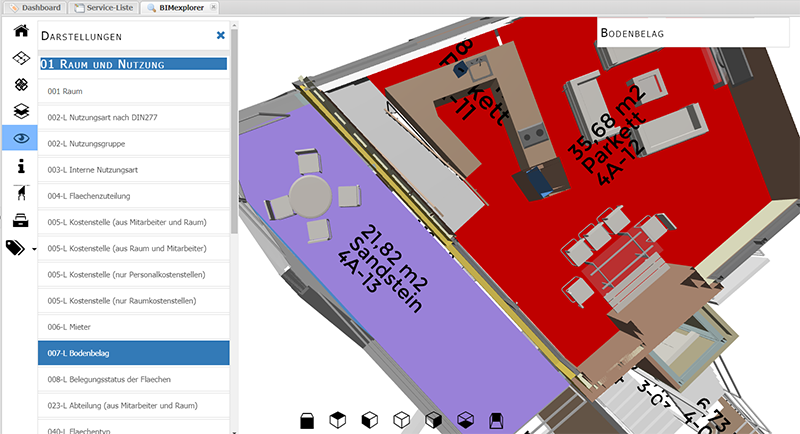The image size is (800, 434).
Task: Click the right side view cube icon
Action: click(433, 420)
